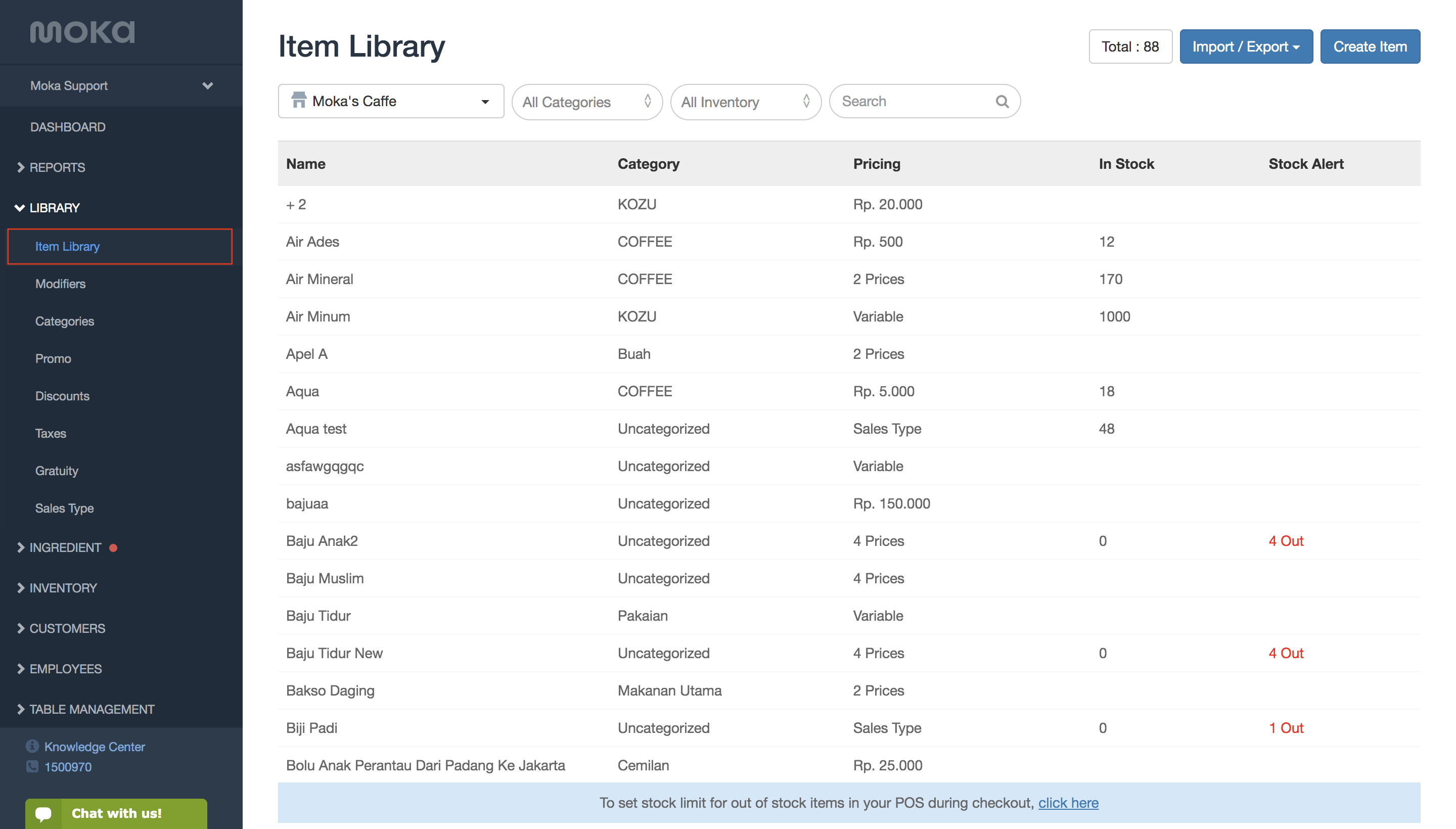Viewport: 1456px width, 829px height.
Task: Expand the Moka Support account chevron
Action: coord(207,85)
